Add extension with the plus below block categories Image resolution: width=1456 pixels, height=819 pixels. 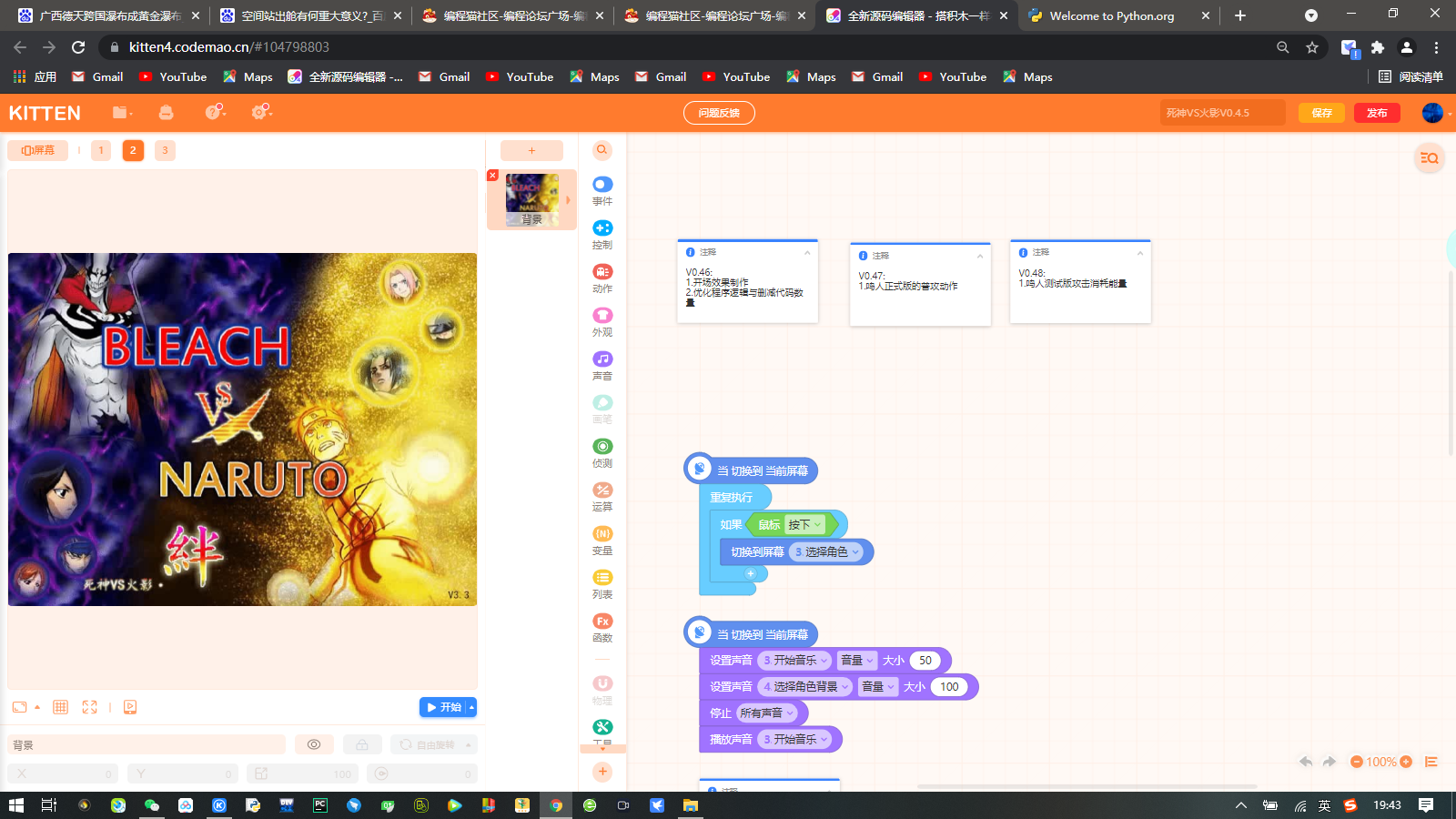[602, 772]
